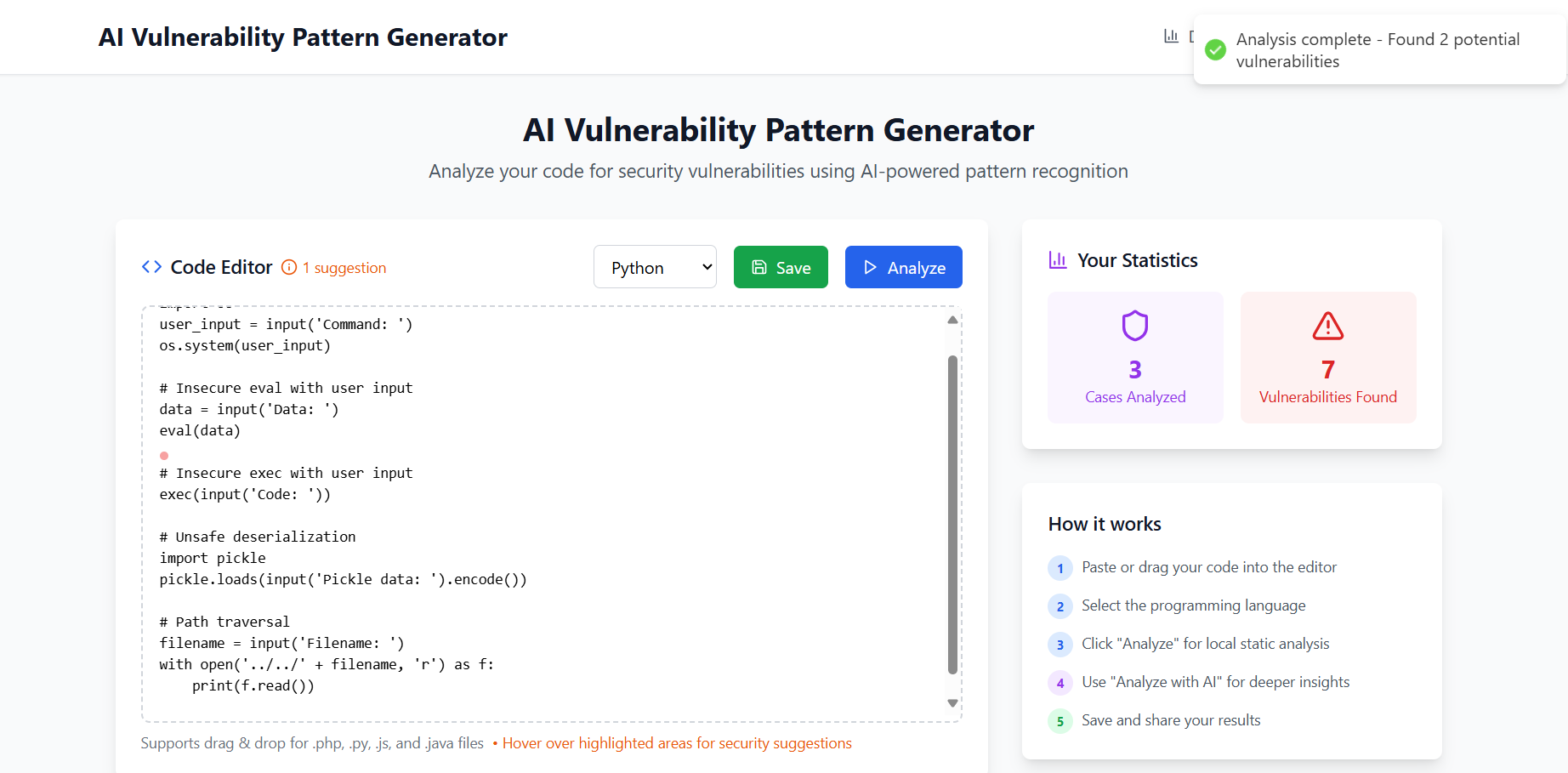Click inside the code editor on eval(data) line
This screenshot has width=1568, height=773.
201,431
